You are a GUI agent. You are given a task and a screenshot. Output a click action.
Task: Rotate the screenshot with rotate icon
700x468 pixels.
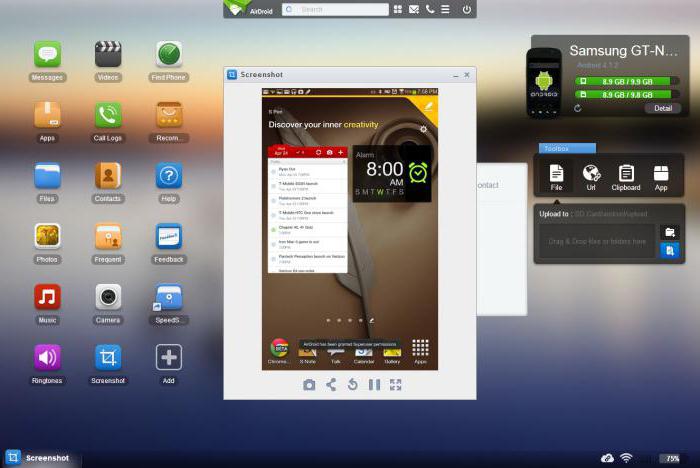[353, 385]
